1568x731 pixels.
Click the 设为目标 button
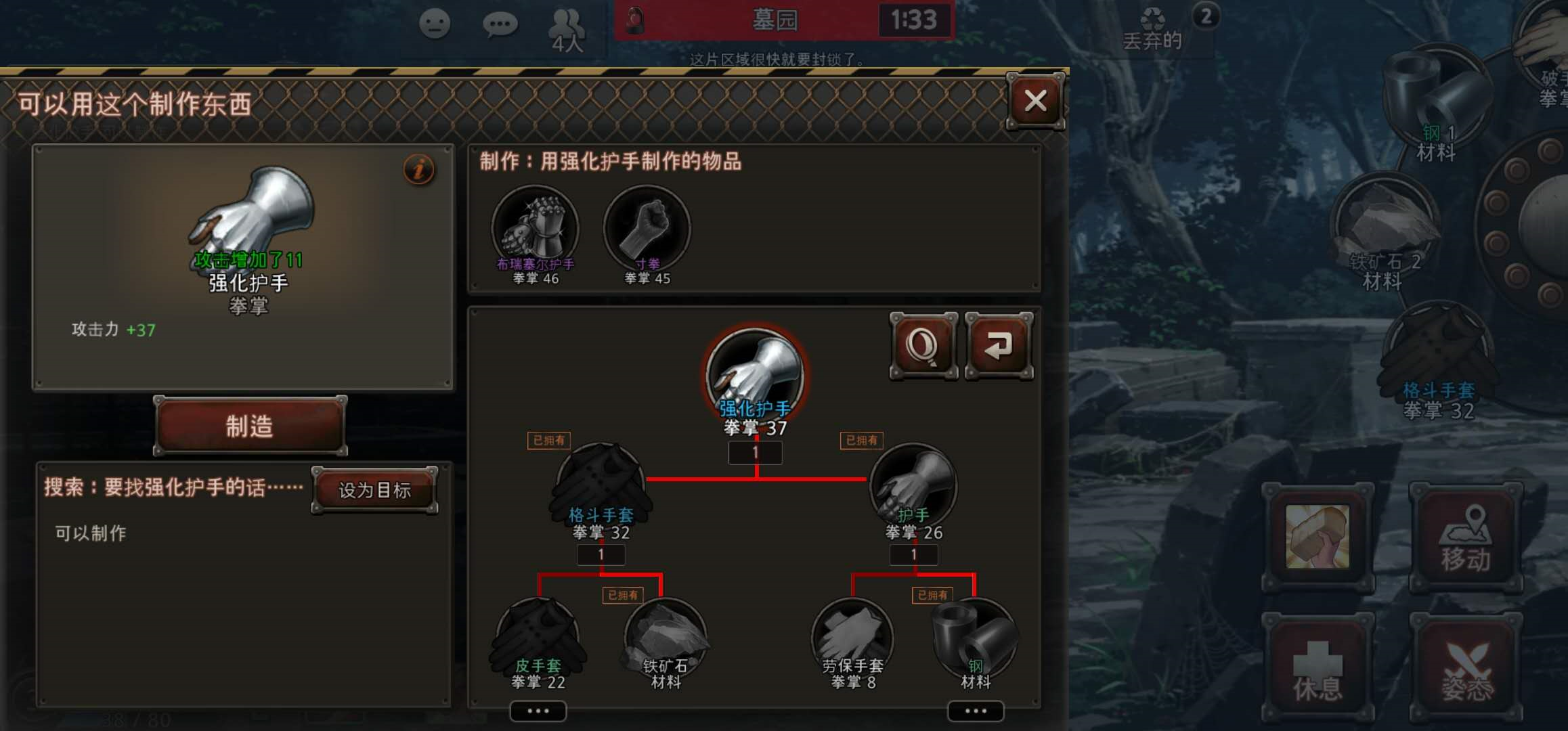pyautogui.click(x=374, y=490)
